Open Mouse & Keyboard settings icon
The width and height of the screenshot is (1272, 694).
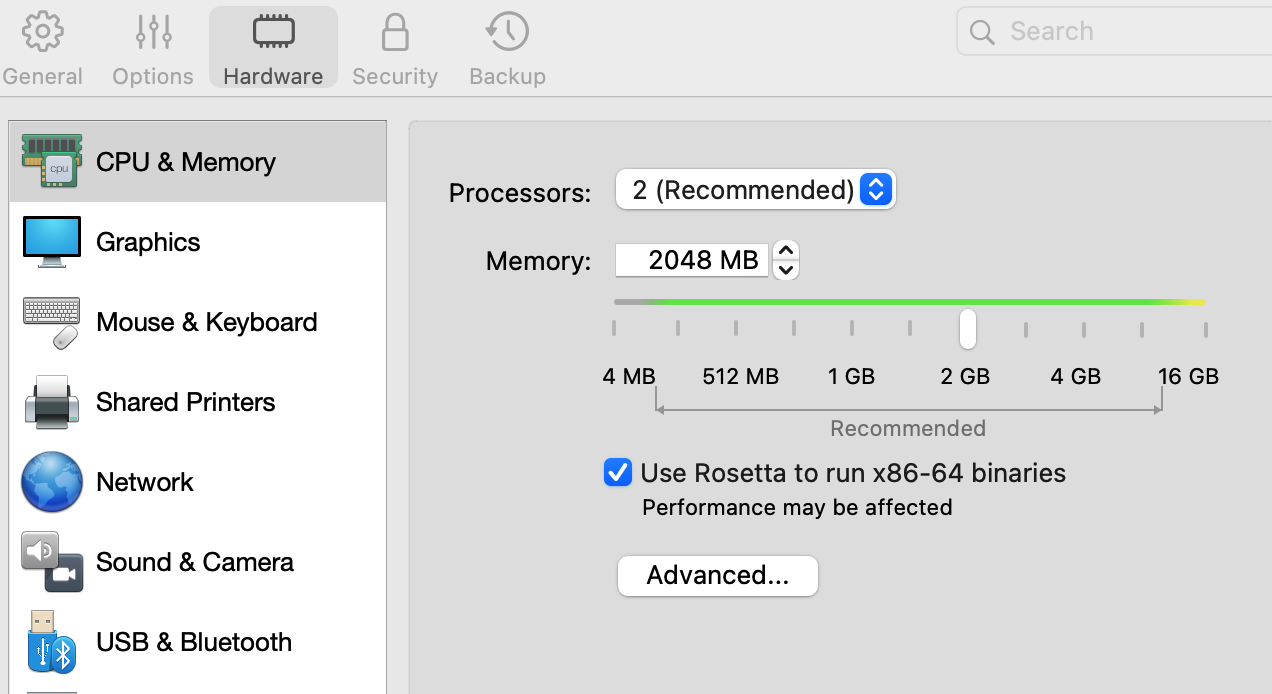51,322
